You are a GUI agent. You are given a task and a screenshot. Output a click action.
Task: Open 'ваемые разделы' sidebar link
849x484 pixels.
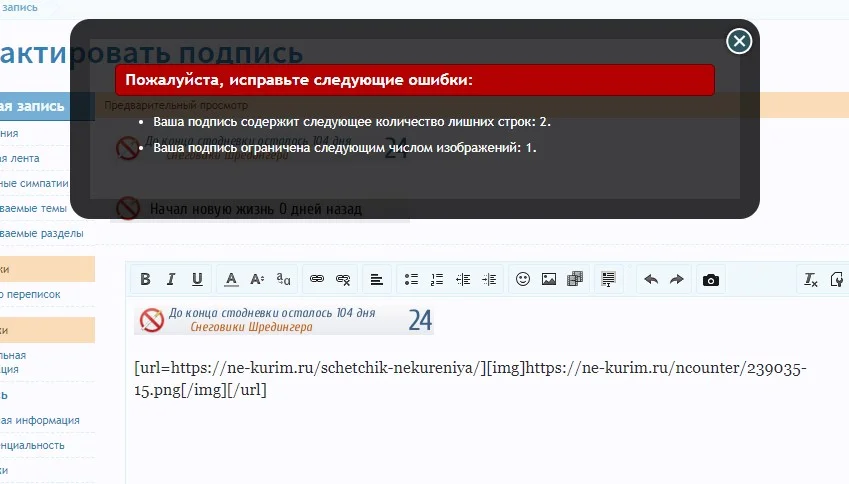[x=42, y=233]
